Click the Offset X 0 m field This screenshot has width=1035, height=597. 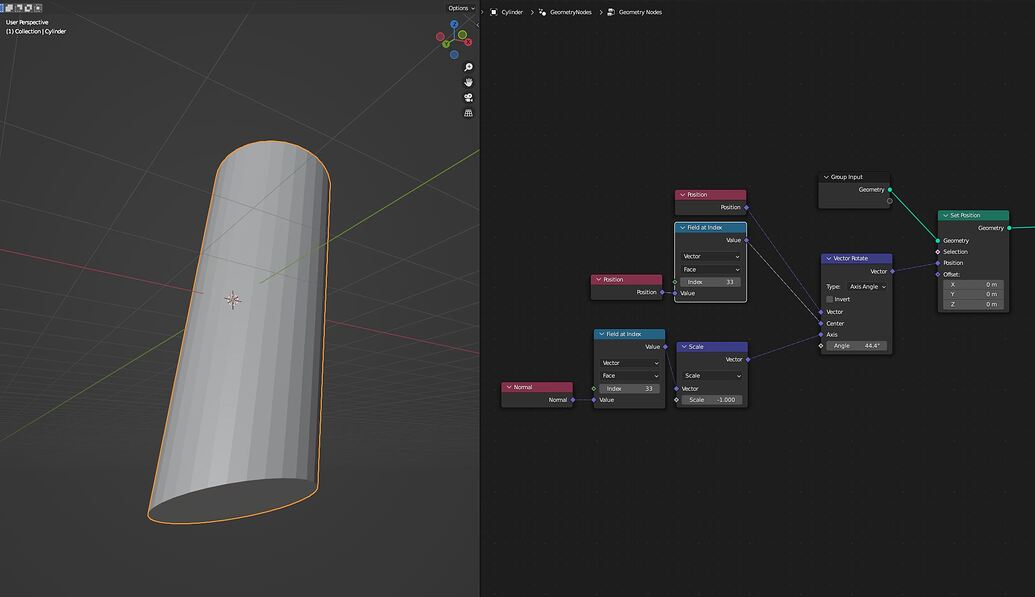(974, 285)
